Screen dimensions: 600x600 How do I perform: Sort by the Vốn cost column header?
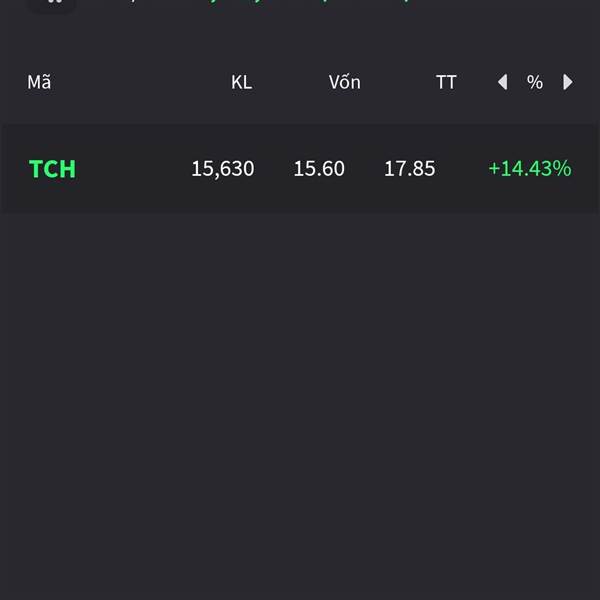tap(344, 82)
